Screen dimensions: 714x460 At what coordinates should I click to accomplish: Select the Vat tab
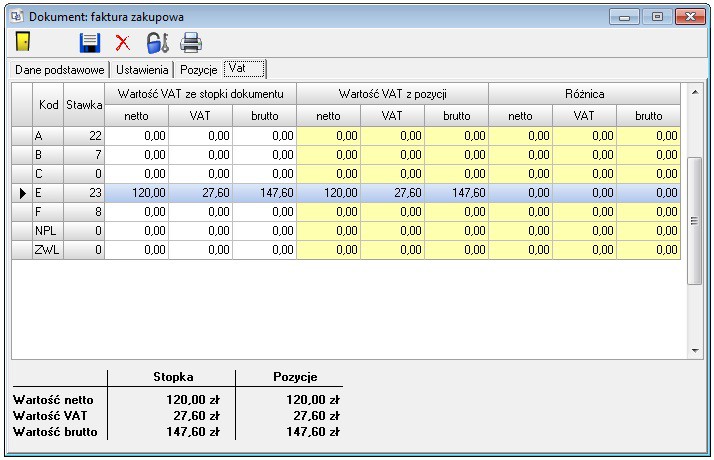[245, 68]
